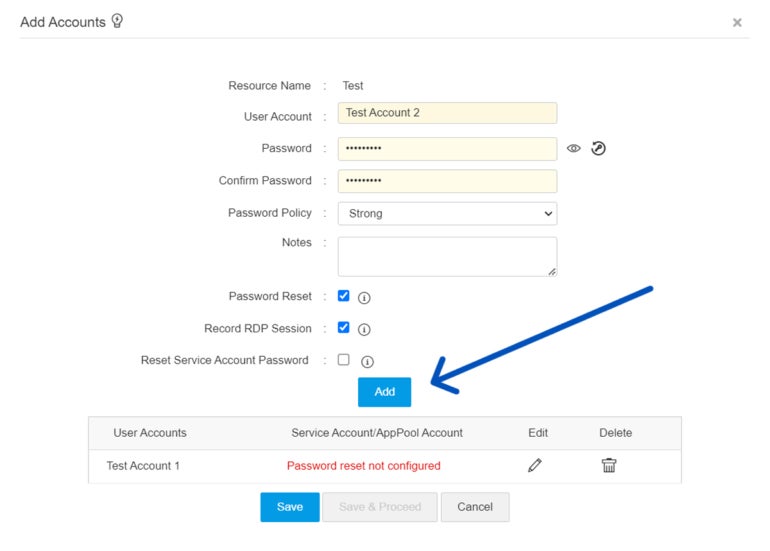Viewport: 770px width, 551px height.
Task: Click the Cancel button
Action: (475, 507)
